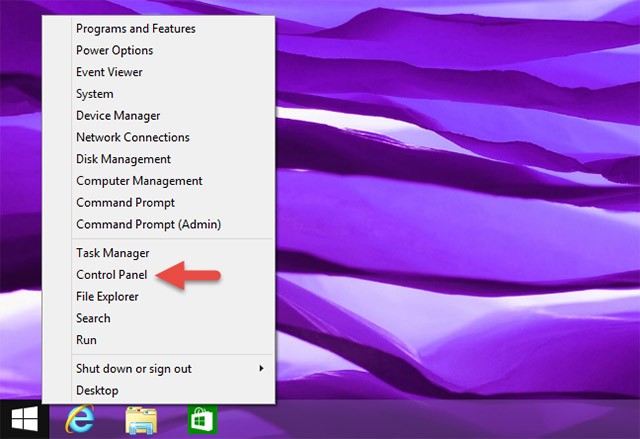Screen dimensions: 640x439
Task: Launch Disk Management
Action: 123,159
